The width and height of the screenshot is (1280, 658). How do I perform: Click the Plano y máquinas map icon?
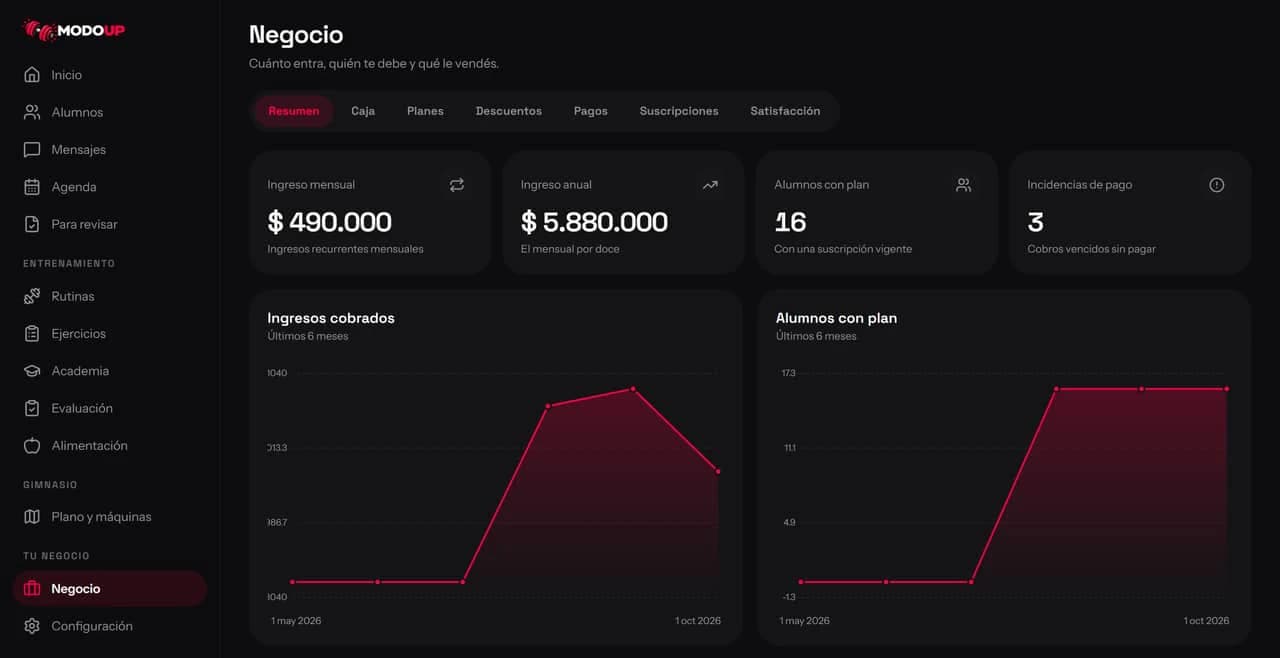click(x=32, y=517)
